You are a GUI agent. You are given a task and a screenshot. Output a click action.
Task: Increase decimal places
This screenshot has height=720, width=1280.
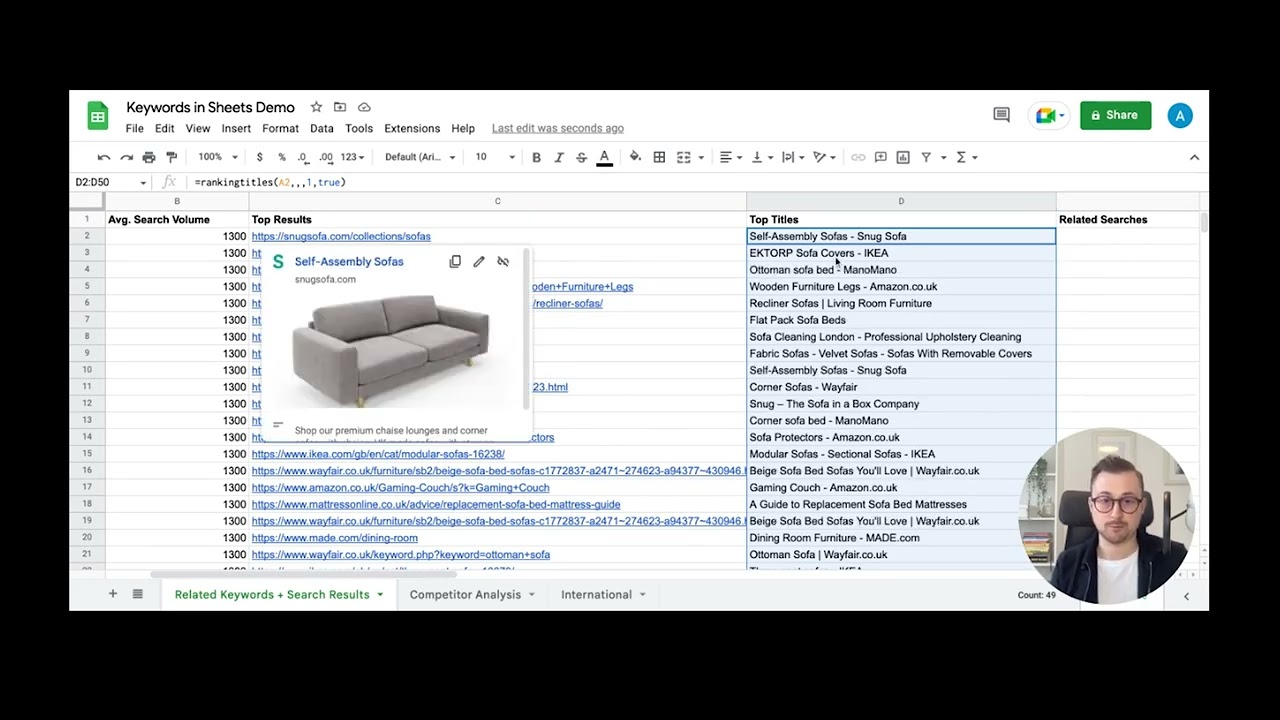click(x=326, y=157)
